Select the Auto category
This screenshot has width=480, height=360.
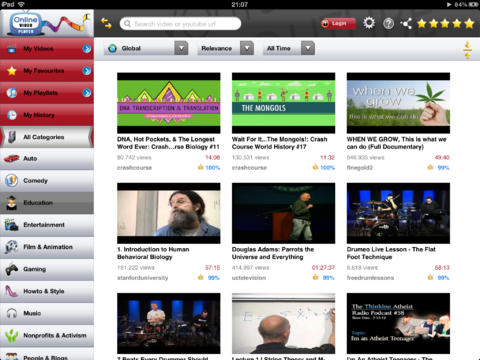pos(47,159)
